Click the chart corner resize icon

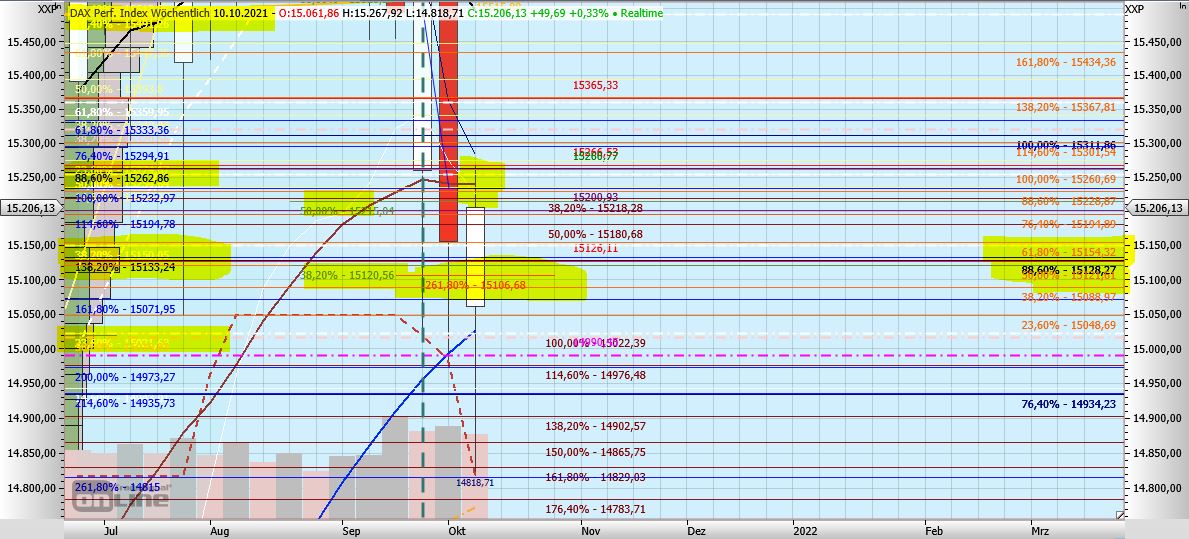coord(1119,515)
